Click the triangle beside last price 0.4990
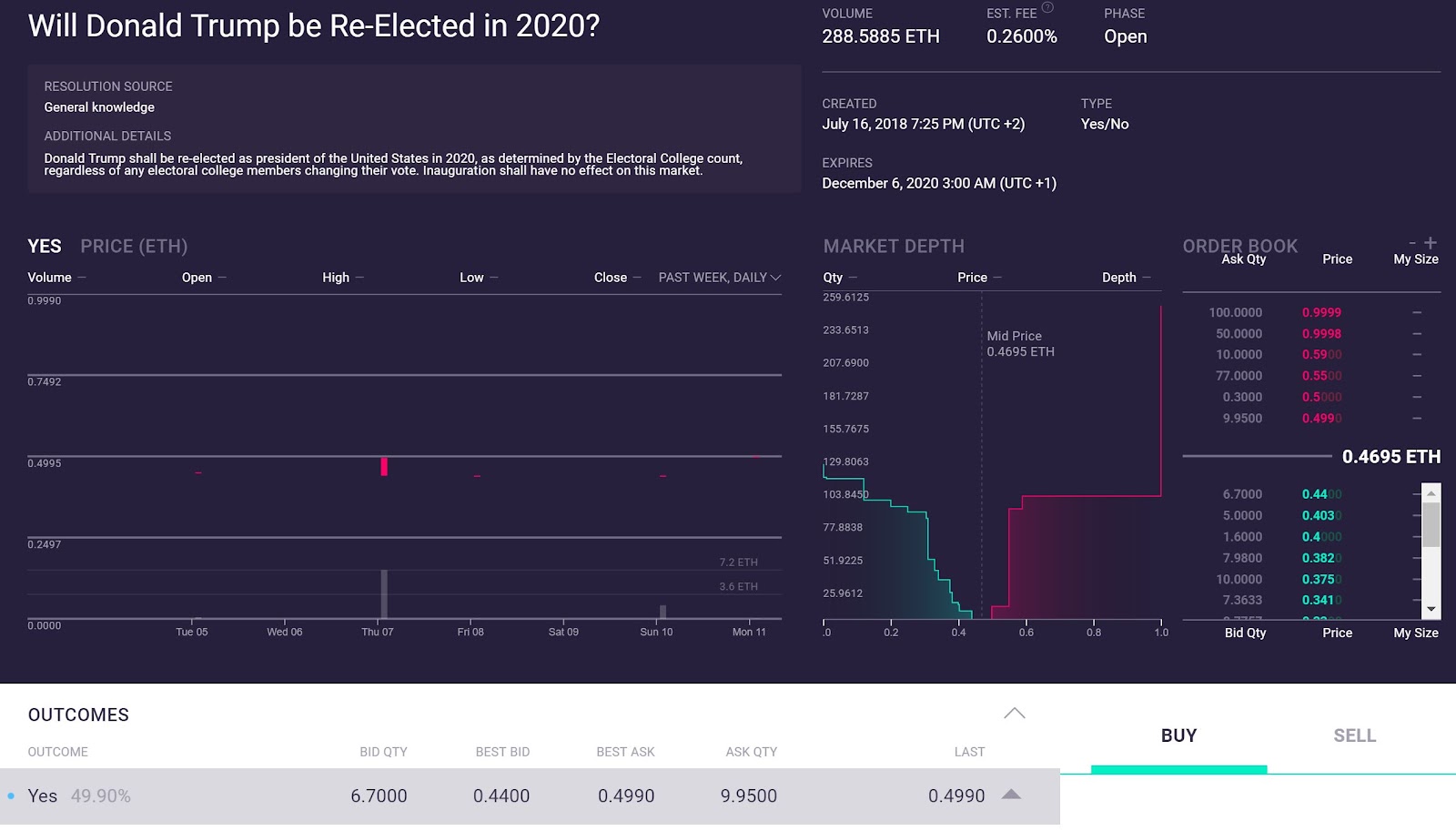Image resolution: width=1456 pixels, height=831 pixels. (1011, 795)
